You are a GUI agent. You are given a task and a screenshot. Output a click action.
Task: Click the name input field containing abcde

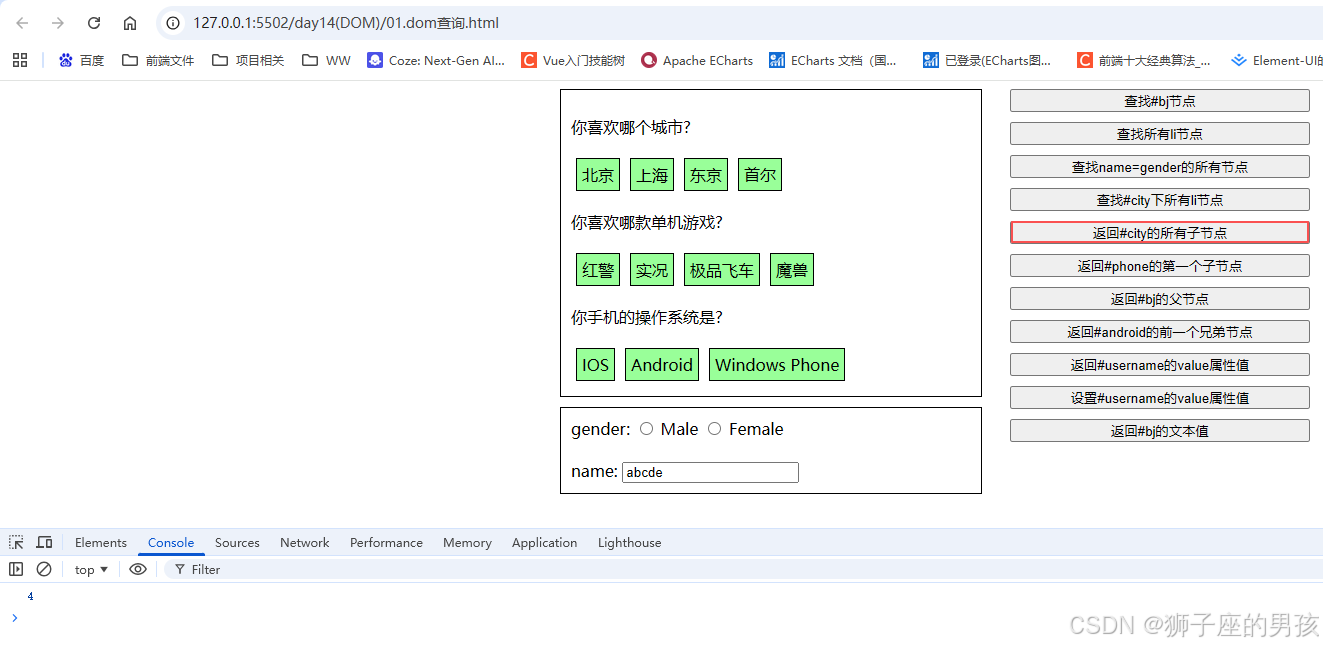tap(710, 472)
